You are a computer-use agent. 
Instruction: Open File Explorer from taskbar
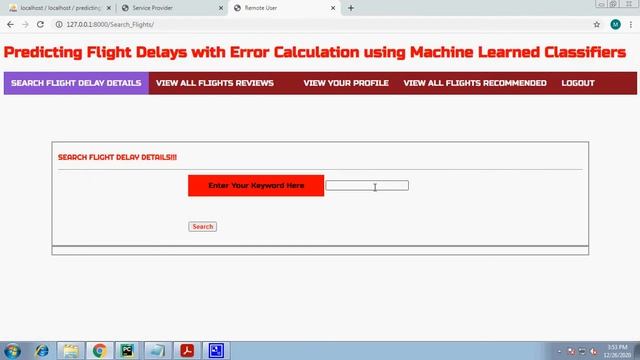tap(71, 351)
